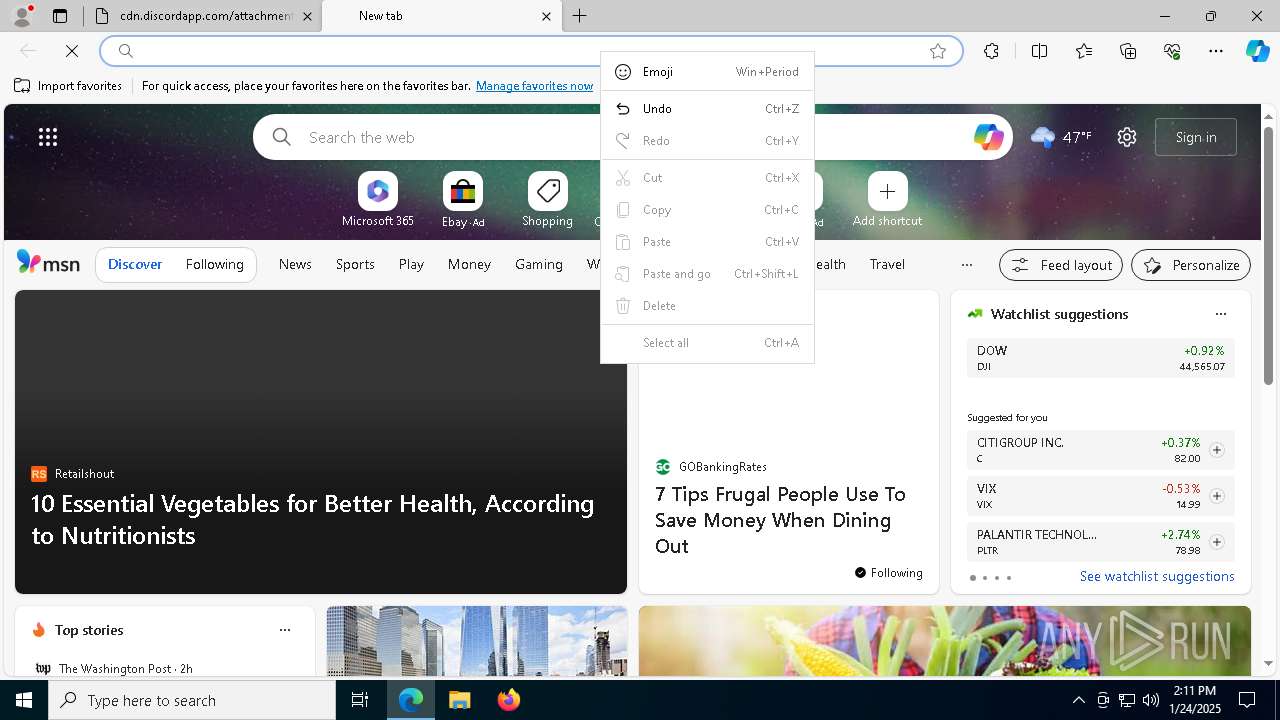Open page settings gear

[1127, 137]
